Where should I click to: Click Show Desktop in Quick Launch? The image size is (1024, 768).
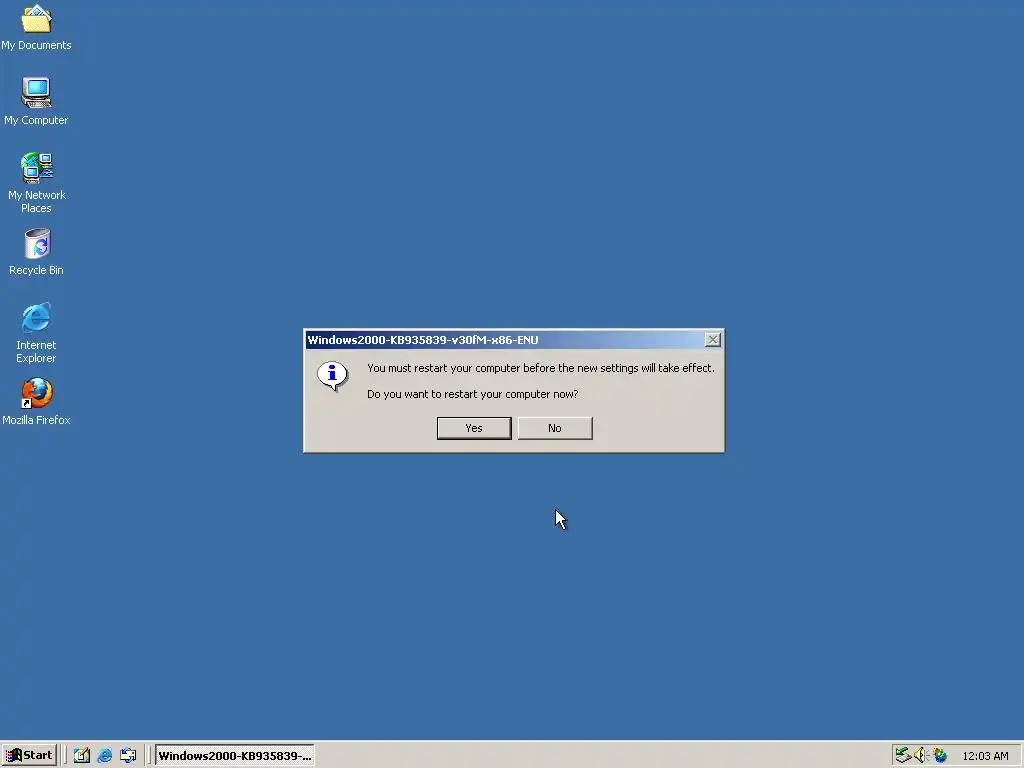click(x=82, y=756)
